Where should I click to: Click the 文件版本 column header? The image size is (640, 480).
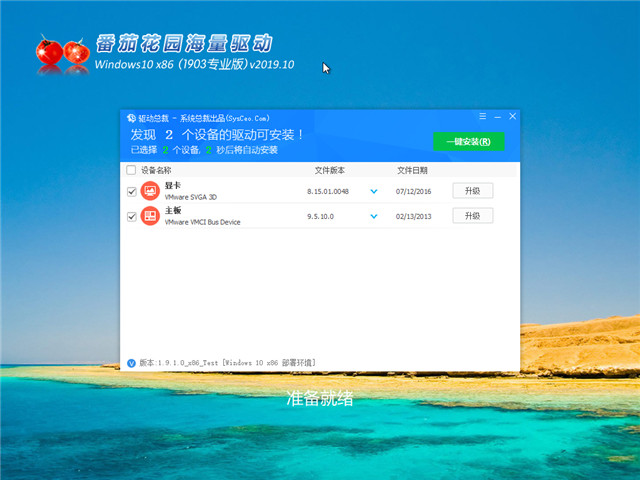(329, 170)
